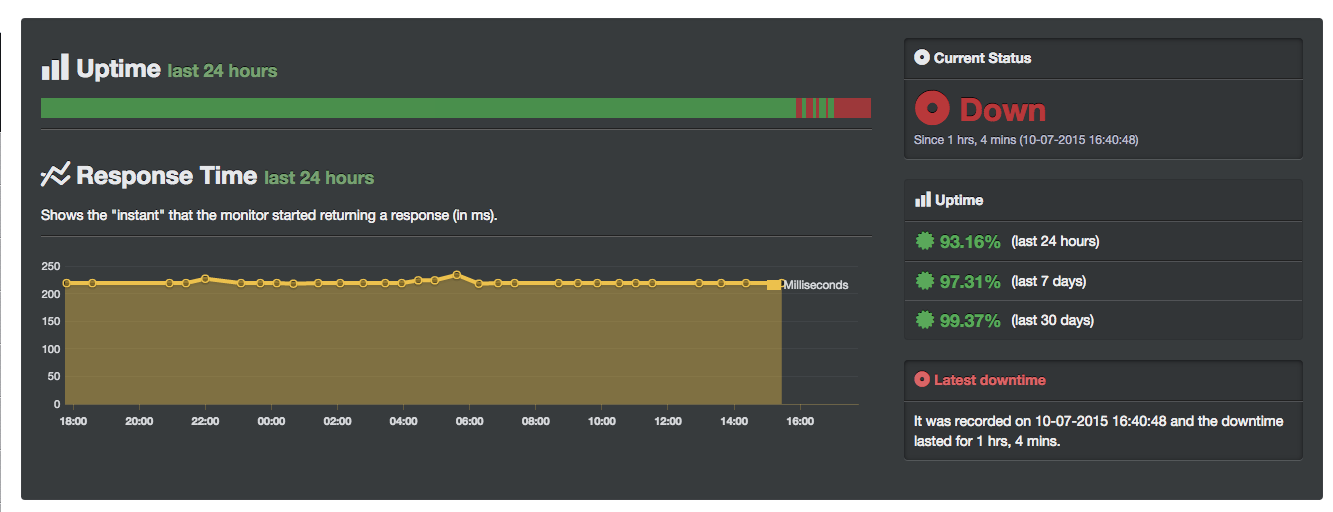
Task: Click the green badge next to 99.37%
Action: point(924,321)
